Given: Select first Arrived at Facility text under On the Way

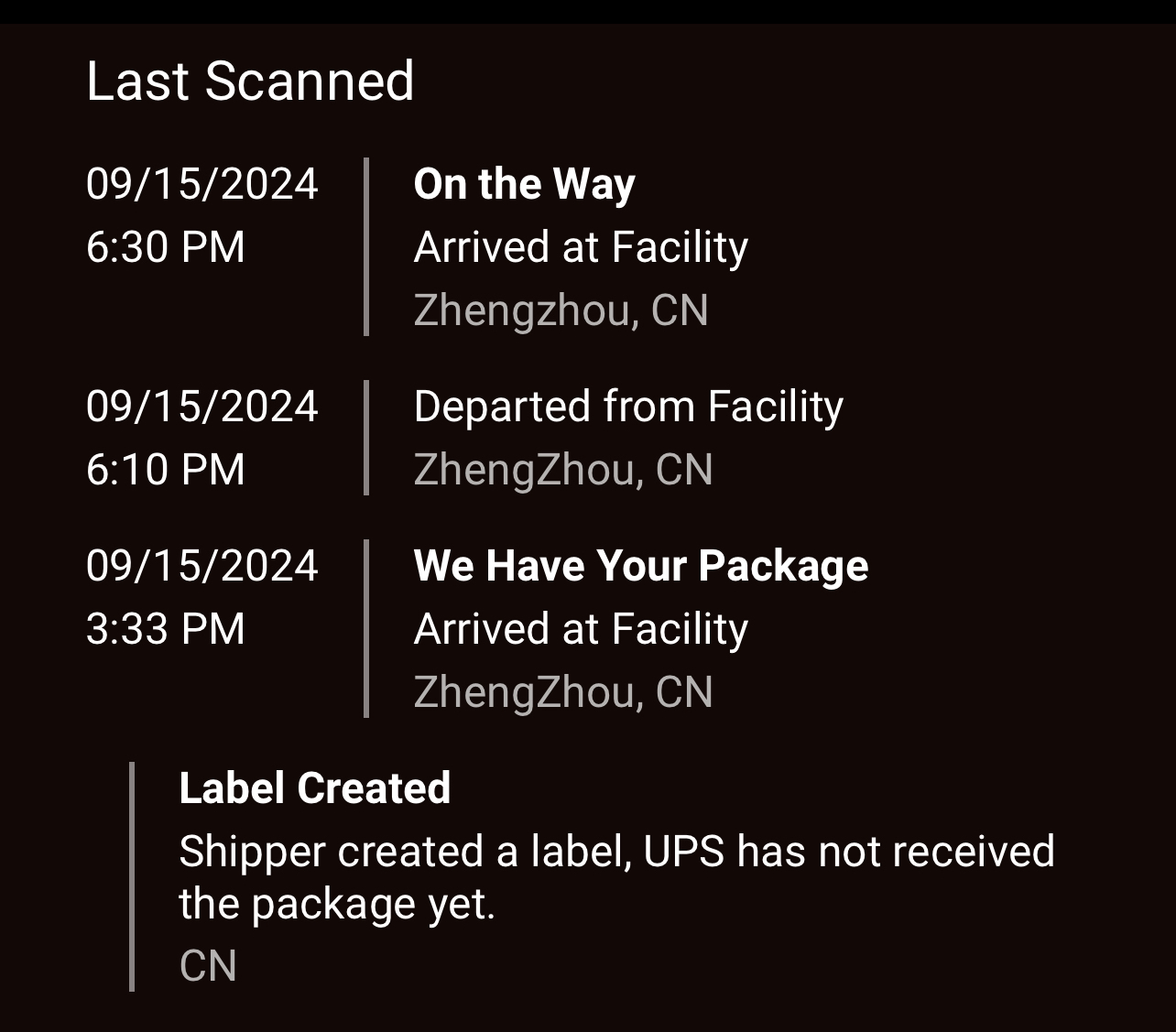Looking at the screenshot, I should [581, 248].
